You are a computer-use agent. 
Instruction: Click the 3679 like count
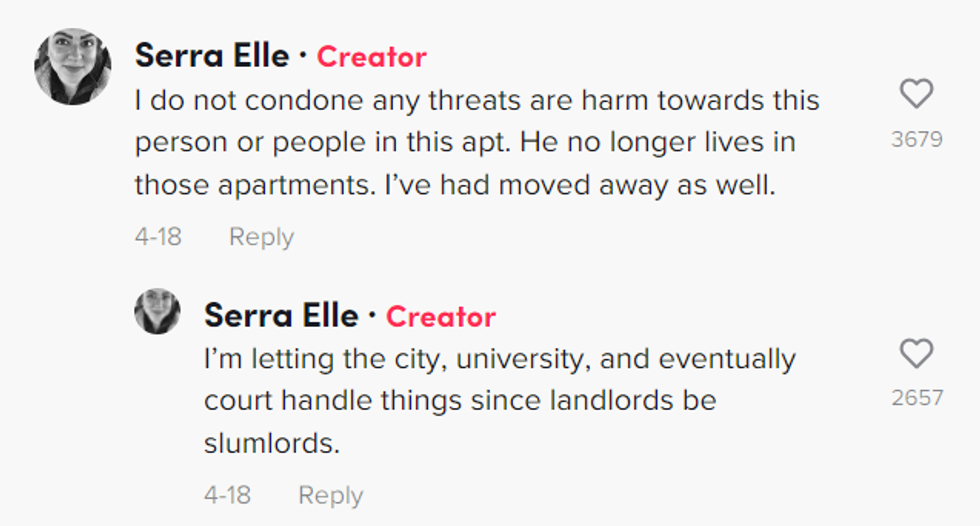(916, 139)
